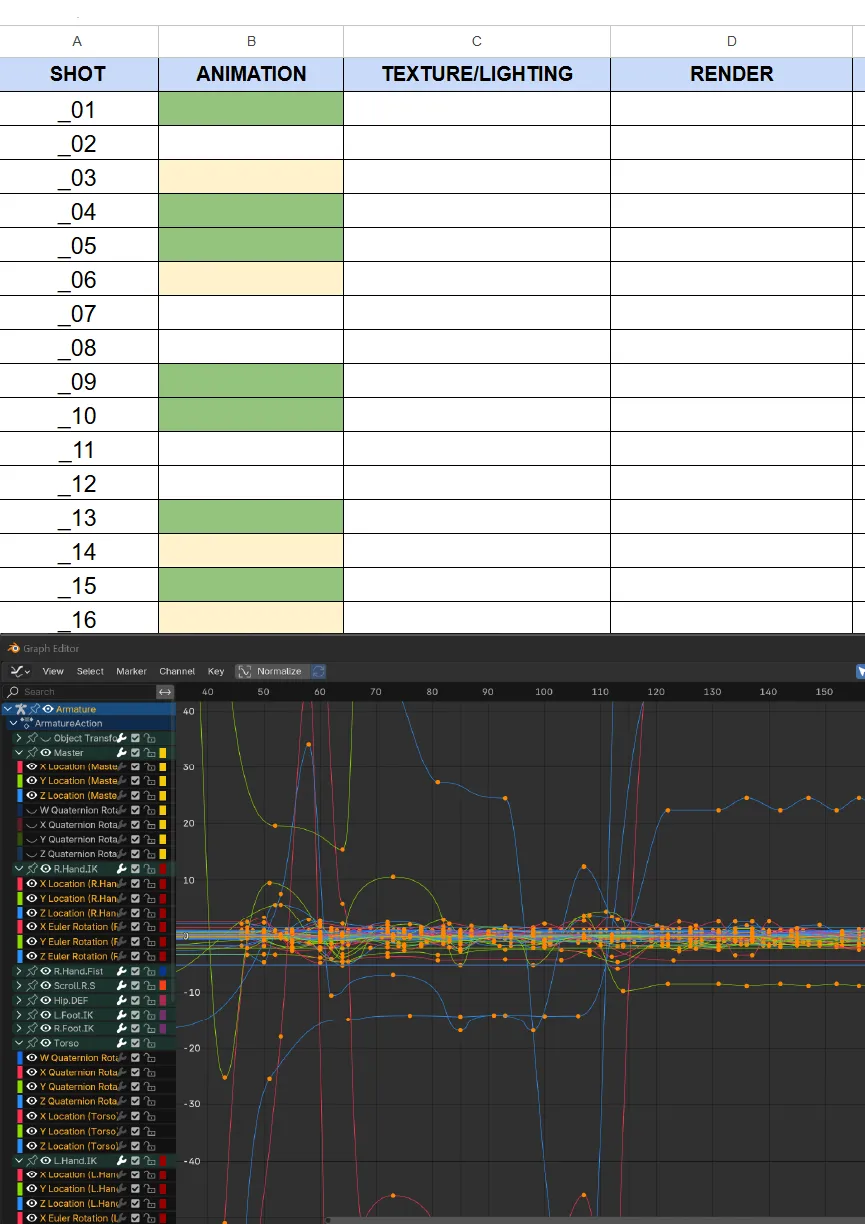
Task: Hide the Y Location (Master) curve via eye
Action: (32, 781)
